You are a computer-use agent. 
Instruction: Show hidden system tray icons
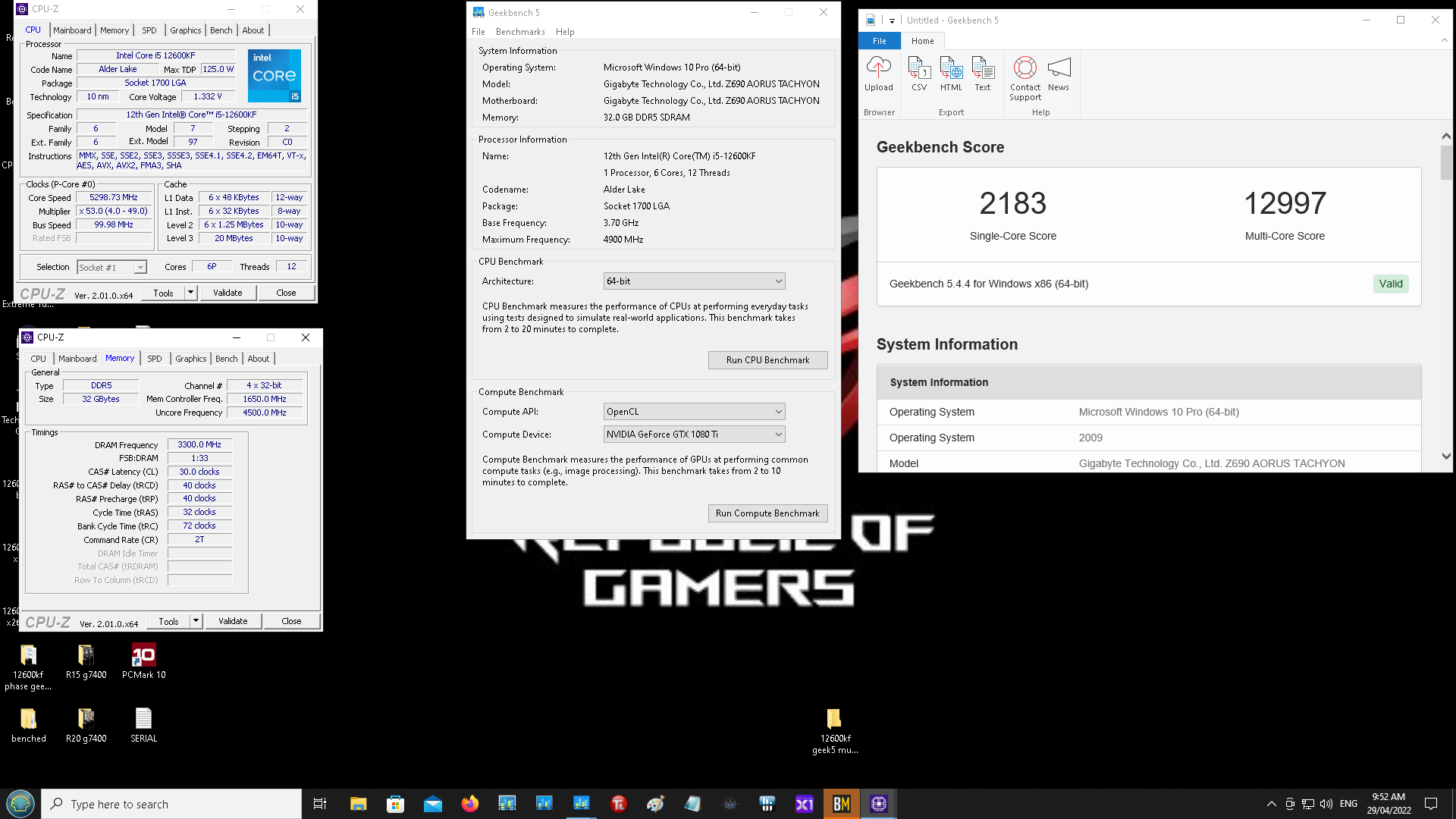coord(1271,804)
